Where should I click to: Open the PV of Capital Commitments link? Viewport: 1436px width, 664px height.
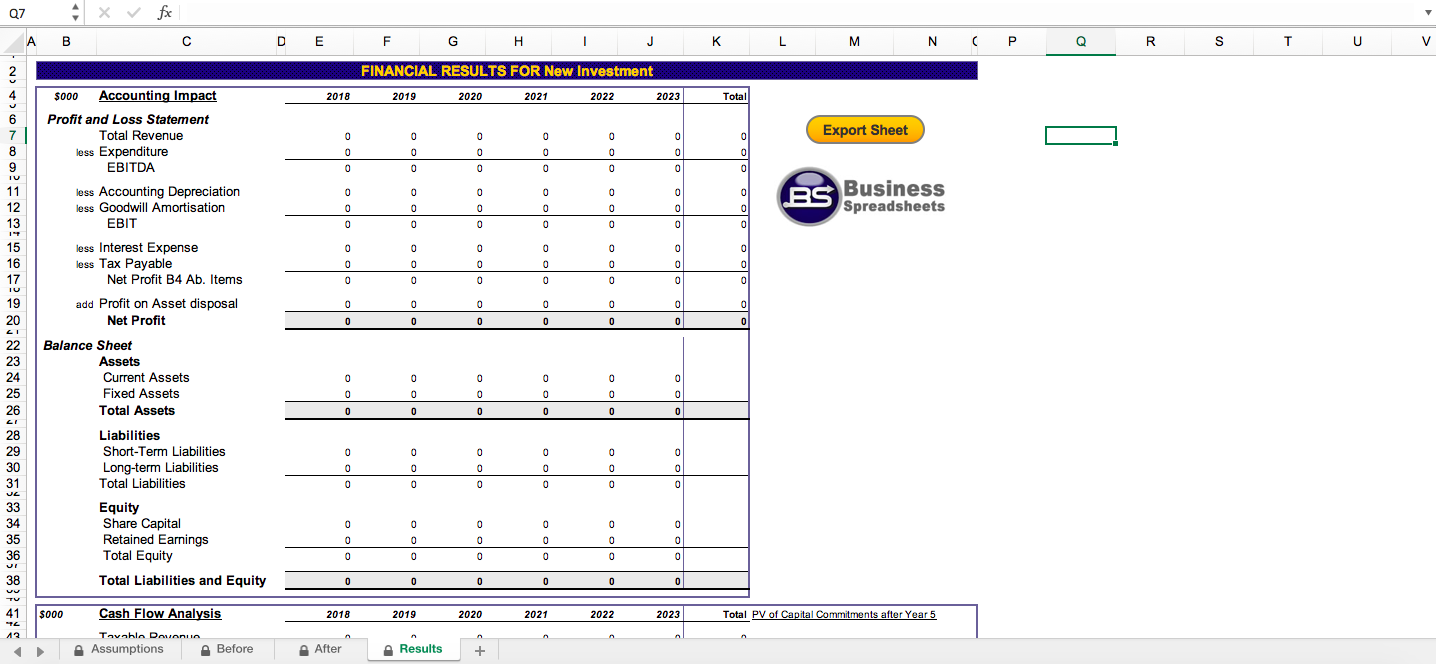[843, 613]
